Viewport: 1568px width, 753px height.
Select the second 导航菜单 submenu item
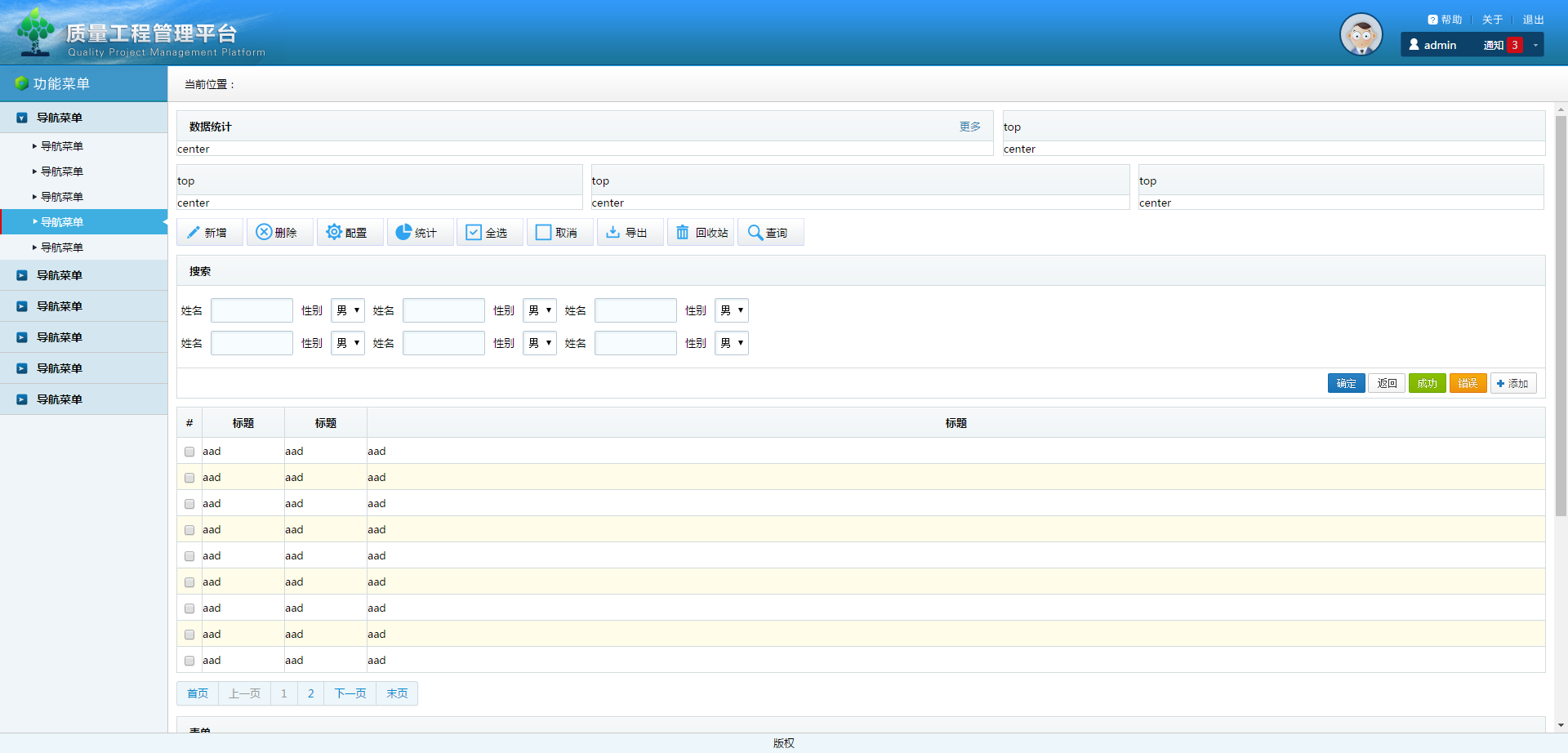pos(83,172)
